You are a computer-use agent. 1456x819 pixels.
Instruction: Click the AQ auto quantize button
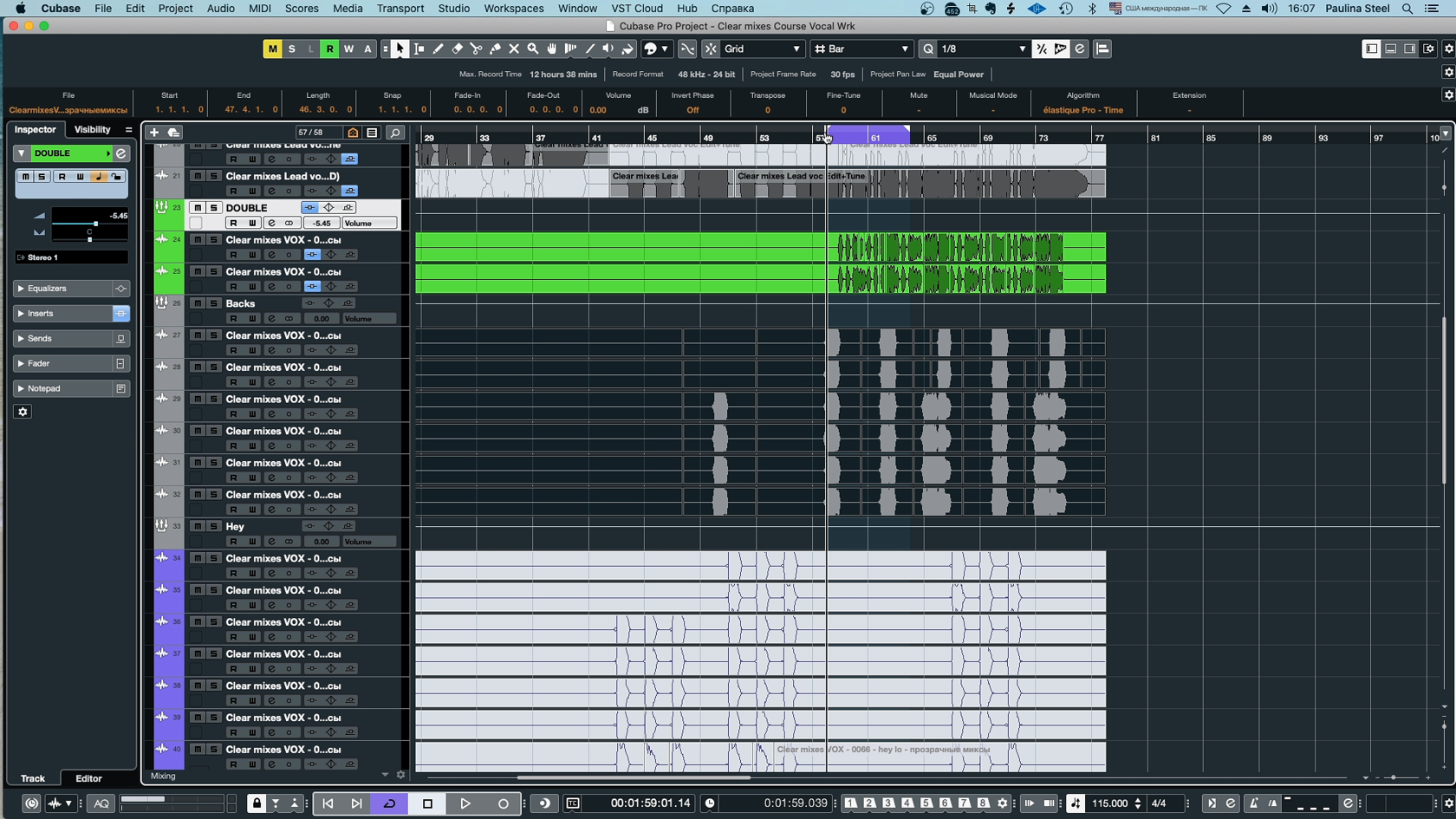[x=101, y=803]
